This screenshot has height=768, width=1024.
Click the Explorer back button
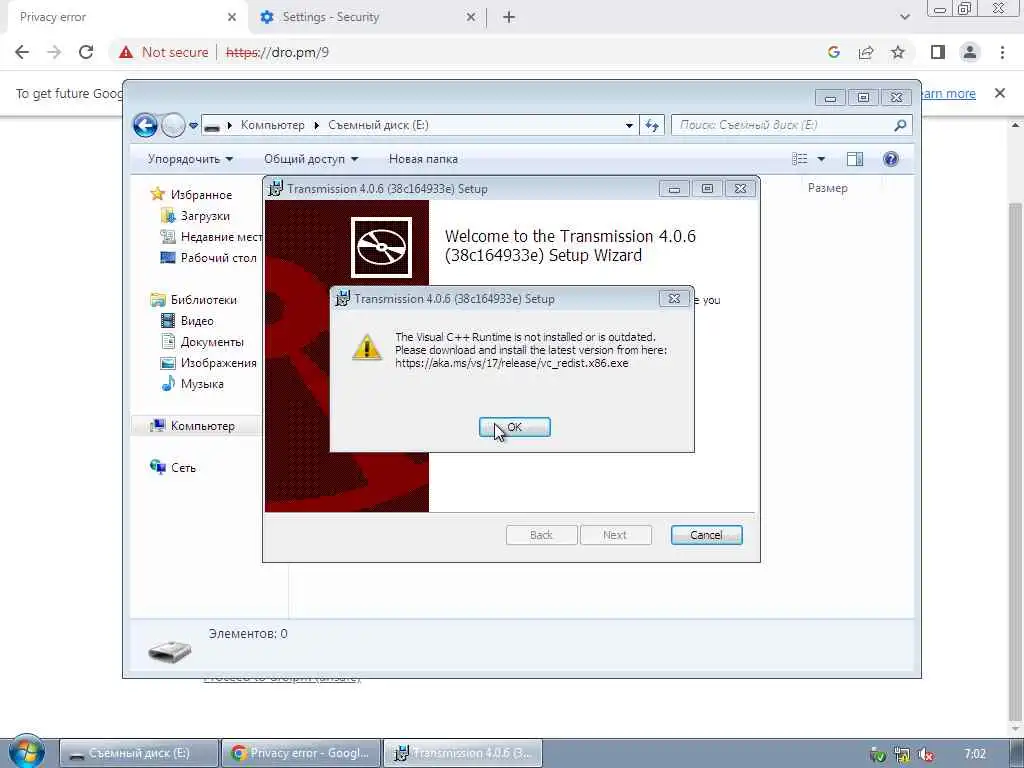tap(145, 125)
